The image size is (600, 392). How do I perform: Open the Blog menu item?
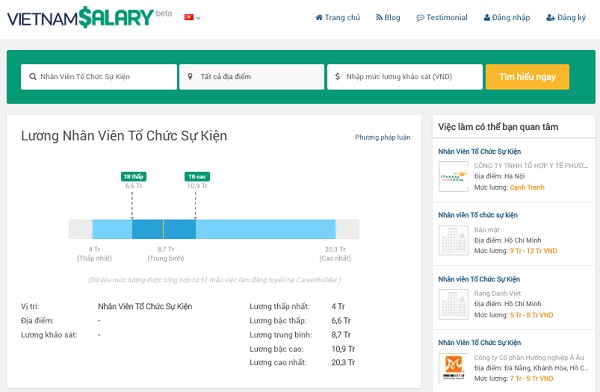pos(388,17)
